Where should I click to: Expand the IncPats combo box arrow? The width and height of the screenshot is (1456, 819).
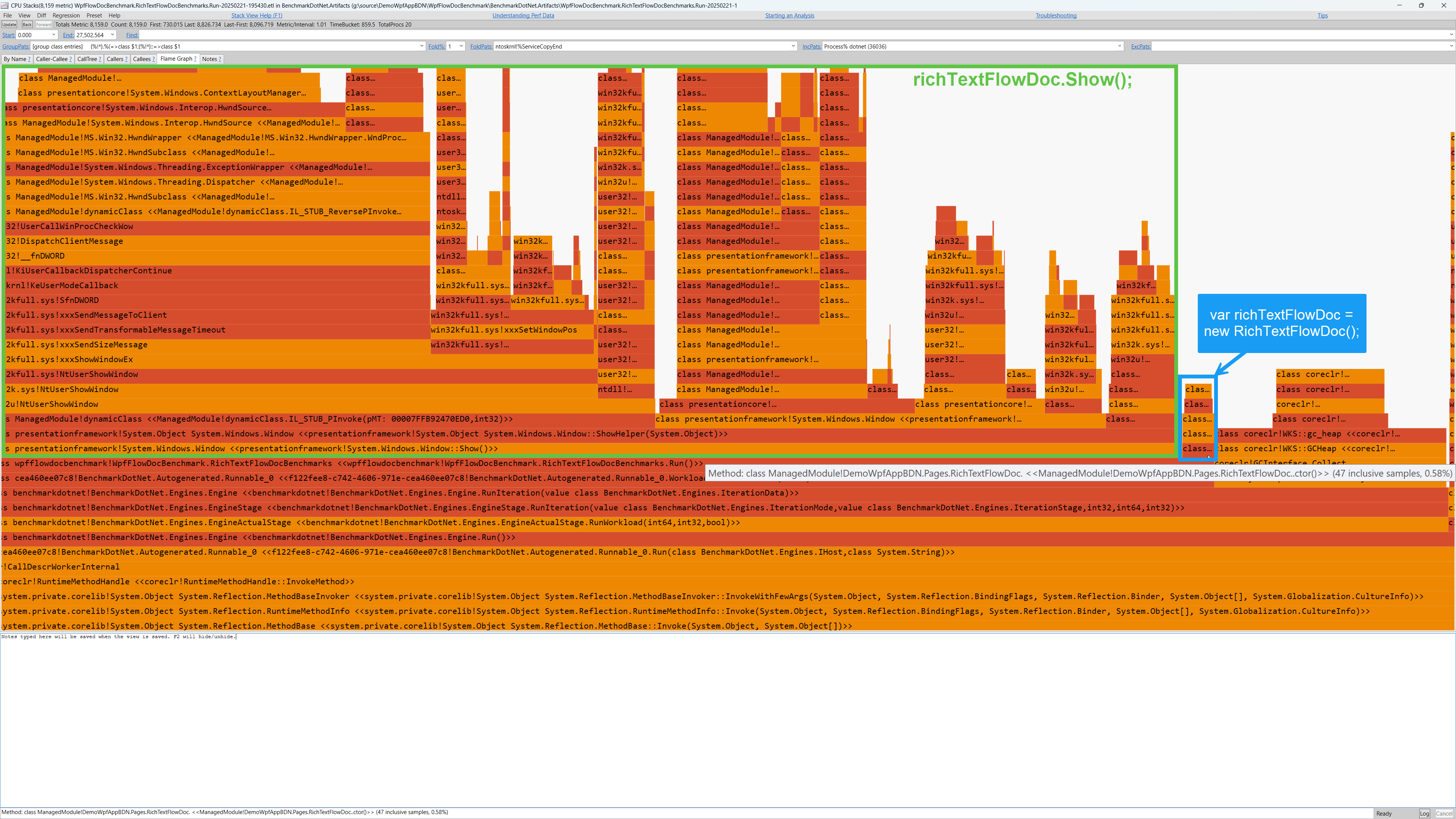click(1119, 46)
